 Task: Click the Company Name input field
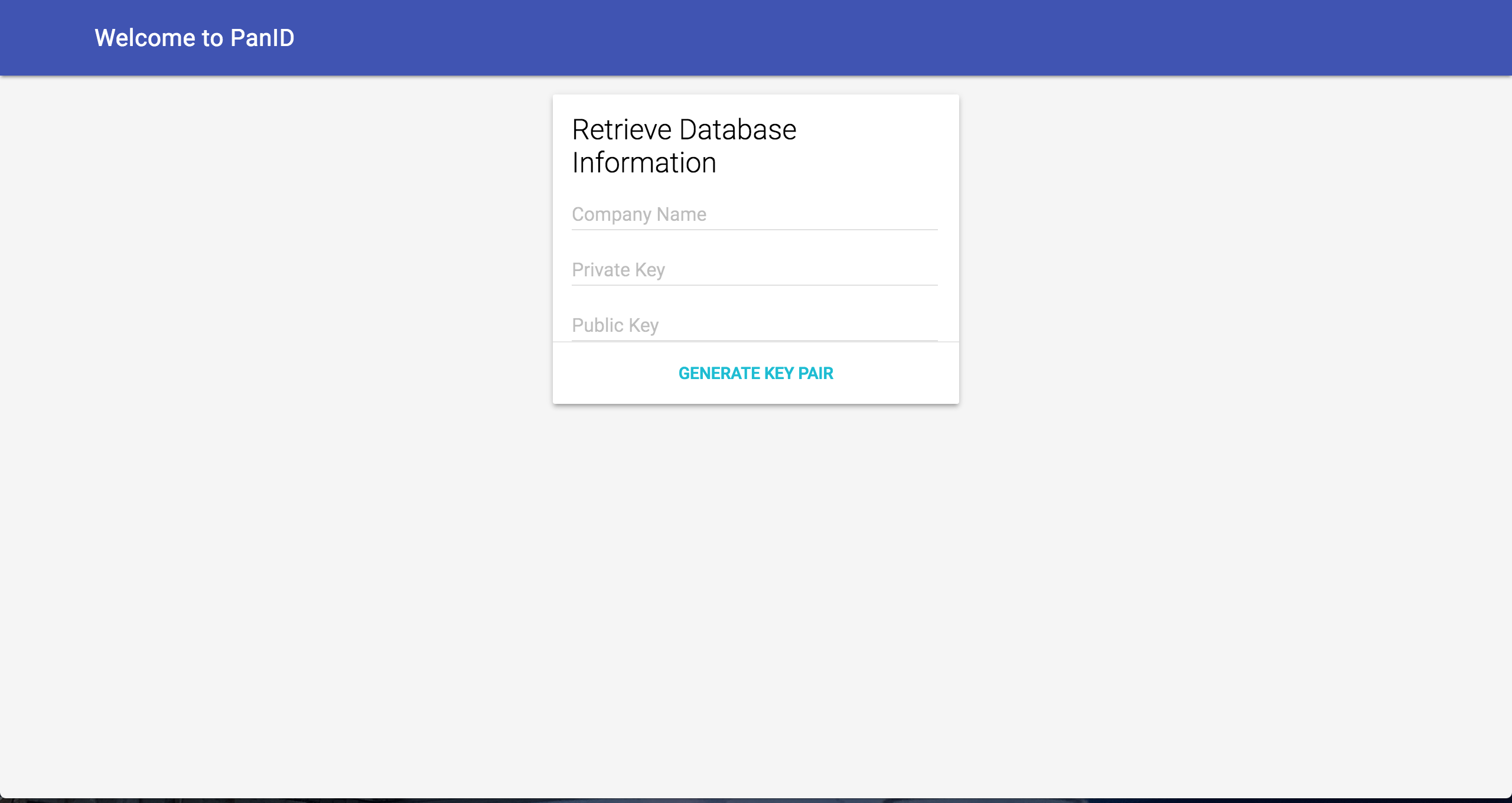(755, 214)
